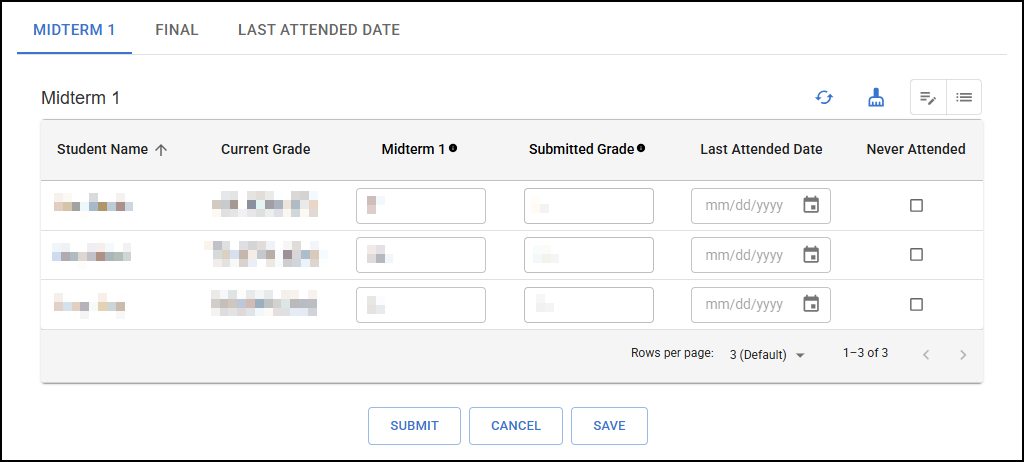Switch to the FINAL tab
This screenshot has width=1024, height=462.
[177, 30]
